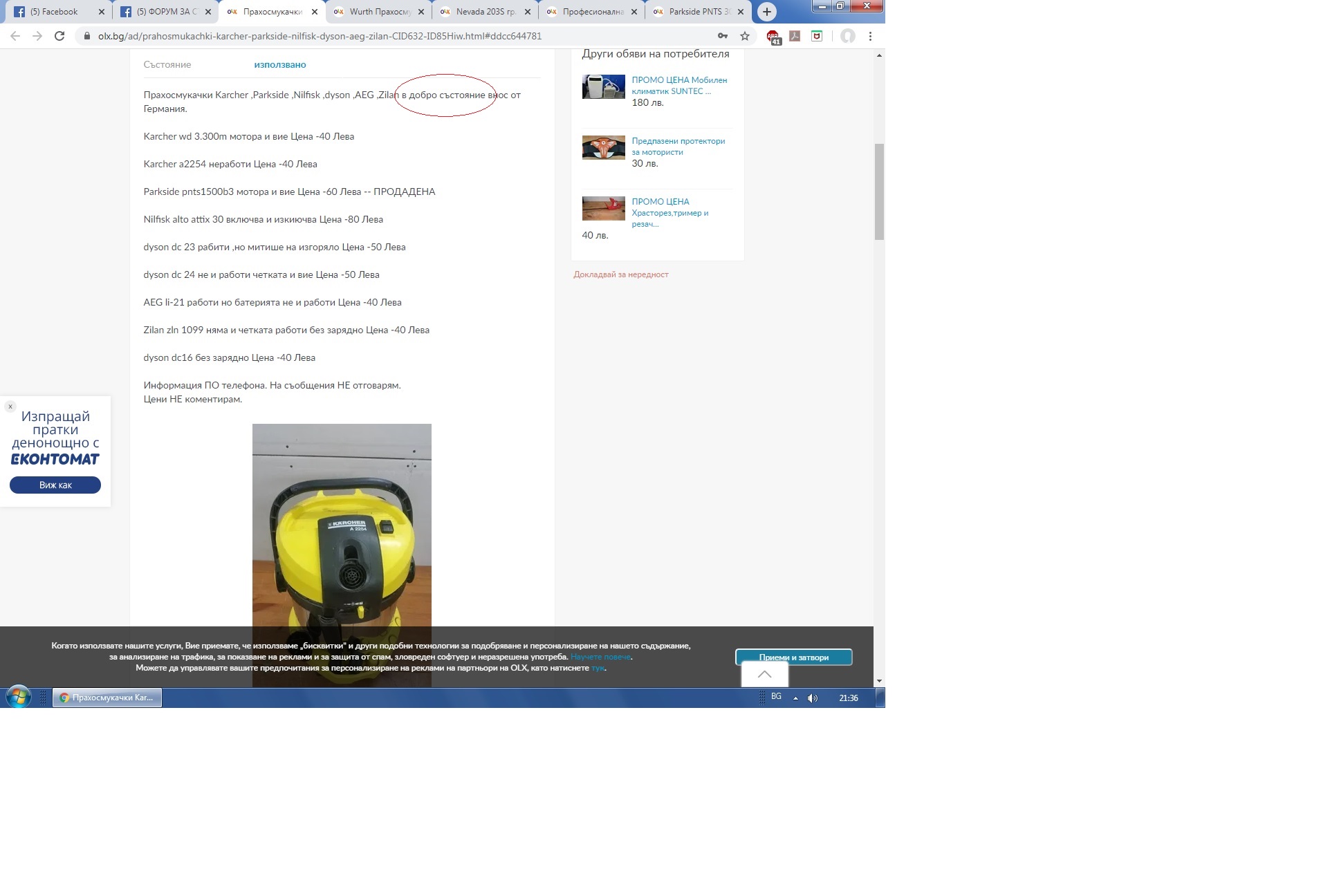Click the Adblock Plus extension icon
Viewport: 1339px width, 896px height.
tap(773, 37)
